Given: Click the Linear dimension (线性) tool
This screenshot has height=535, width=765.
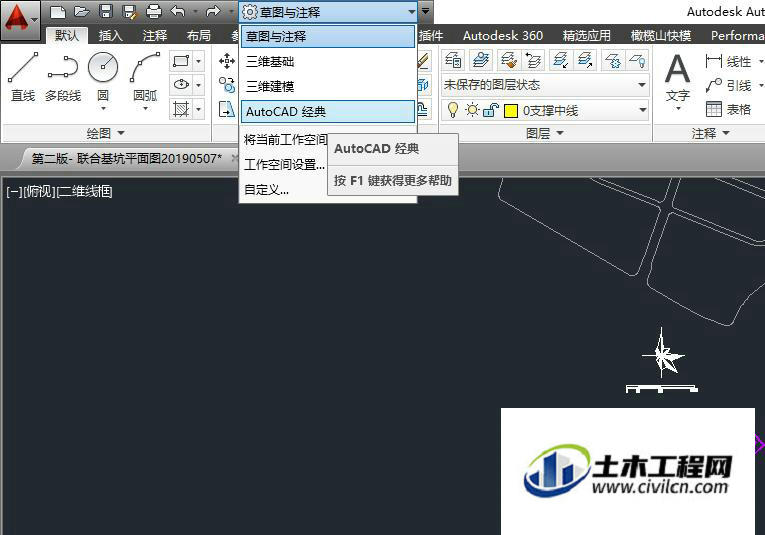Looking at the screenshot, I should pyautogui.click(x=728, y=61).
